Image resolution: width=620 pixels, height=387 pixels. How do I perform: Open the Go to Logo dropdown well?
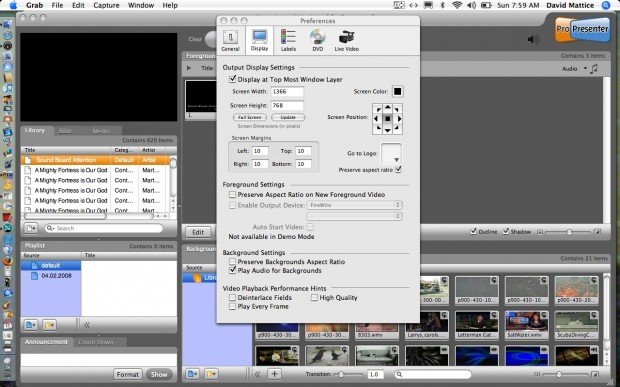pyautogui.click(x=391, y=153)
